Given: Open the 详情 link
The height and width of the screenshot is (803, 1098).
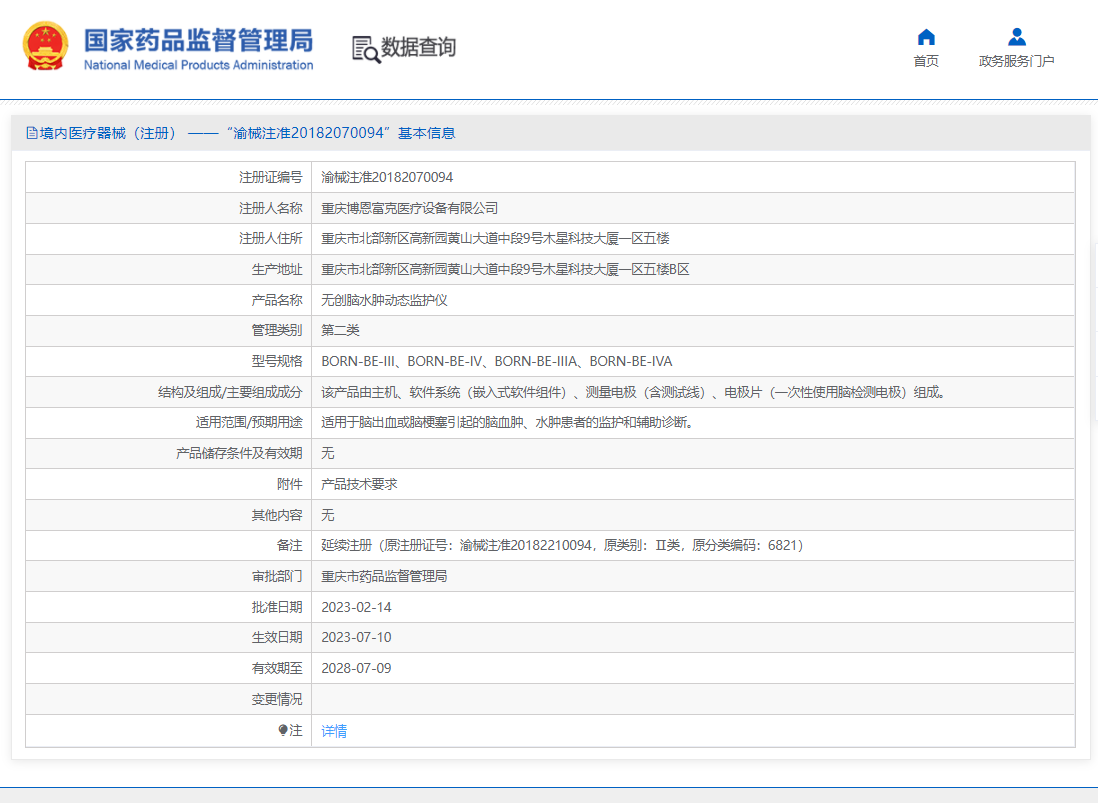Looking at the screenshot, I should coord(334,731).
